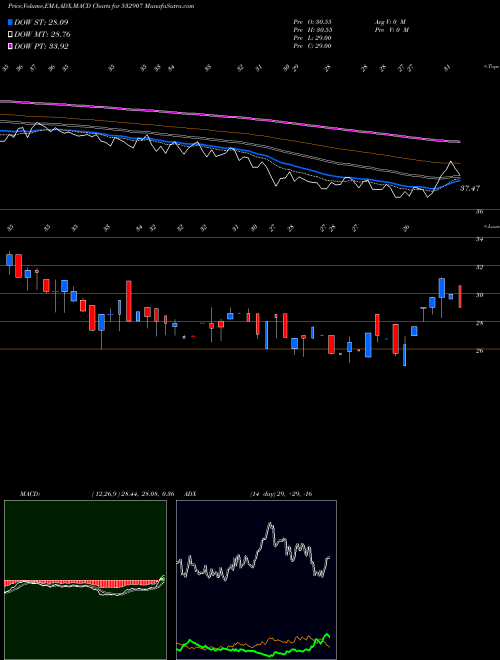Click the chart title for 532907 MunafaSutra.com
This screenshot has width=500, height=660.
pyautogui.click(x=101, y=6)
